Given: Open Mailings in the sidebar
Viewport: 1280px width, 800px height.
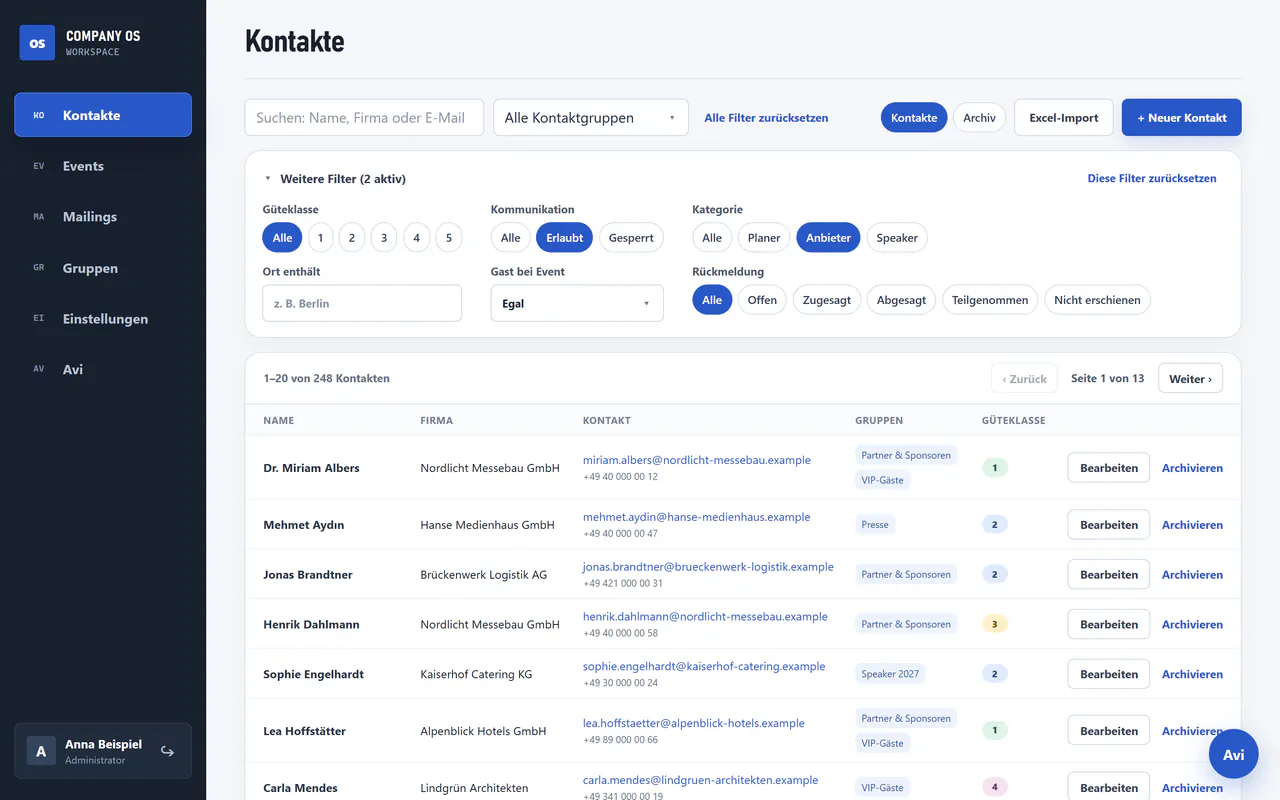Looking at the screenshot, I should coord(103,217).
